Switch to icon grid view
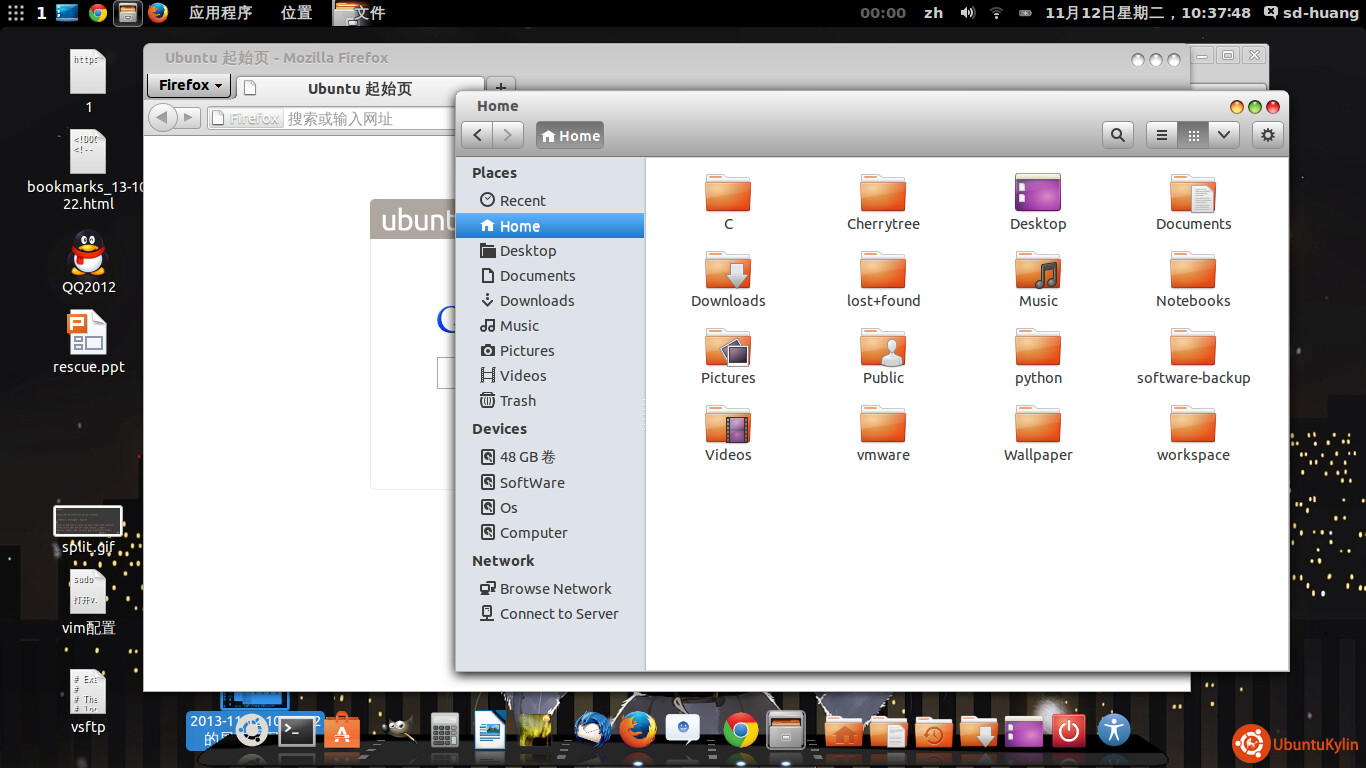Viewport: 1366px width, 768px height. click(x=1193, y=135)
